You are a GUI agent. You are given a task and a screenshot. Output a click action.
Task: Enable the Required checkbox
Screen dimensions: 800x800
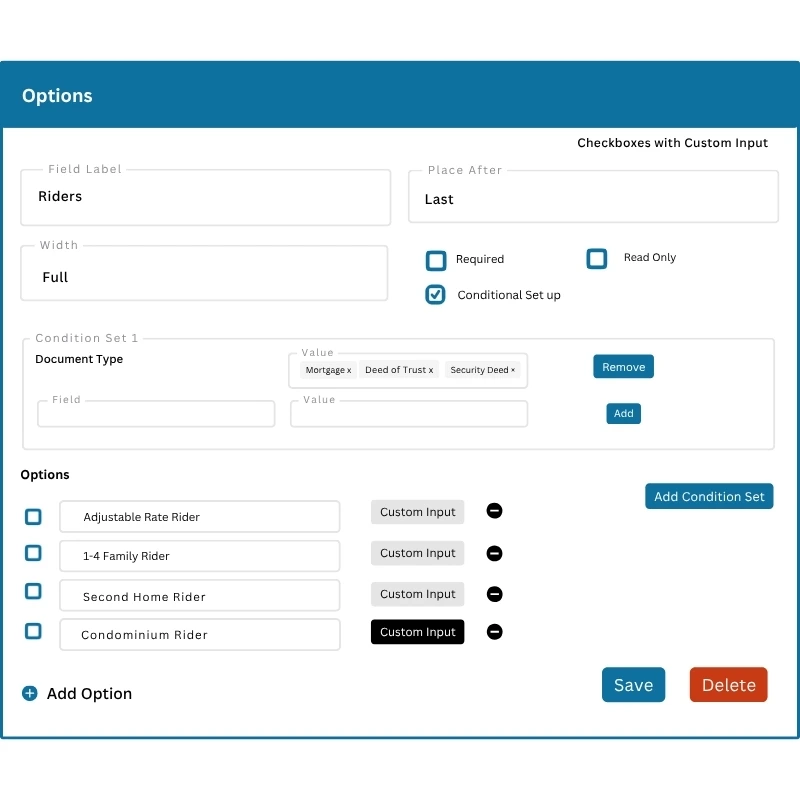(435, 260)
